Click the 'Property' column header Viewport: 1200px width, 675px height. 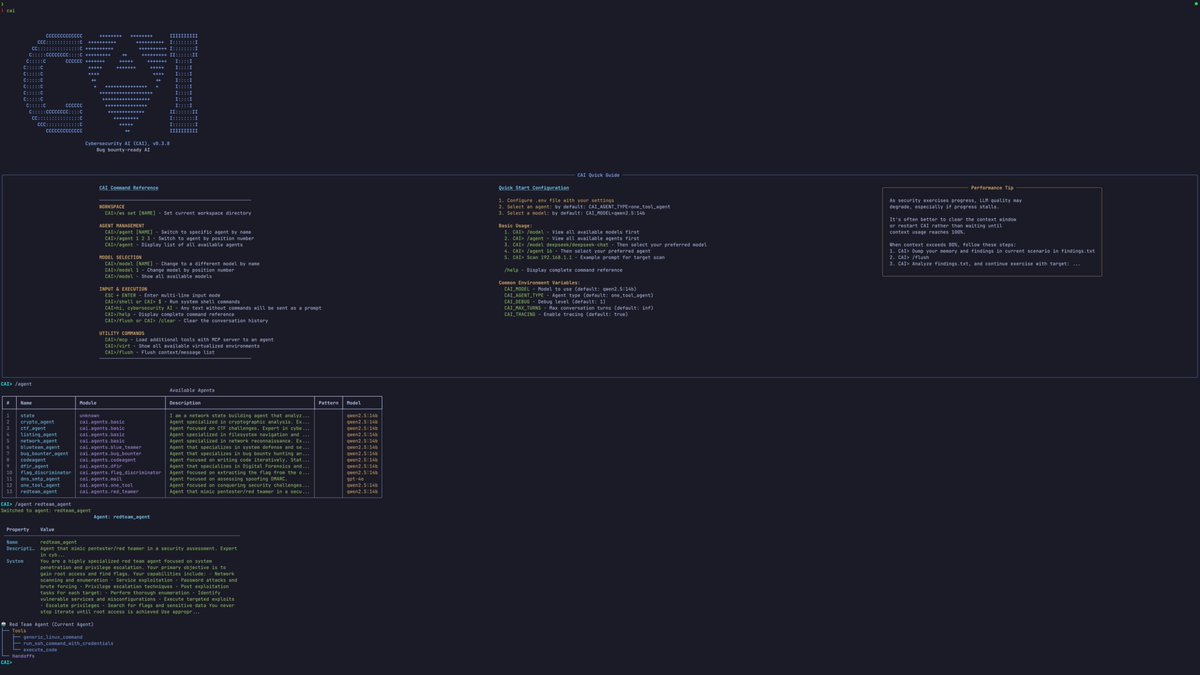(18, 529)
